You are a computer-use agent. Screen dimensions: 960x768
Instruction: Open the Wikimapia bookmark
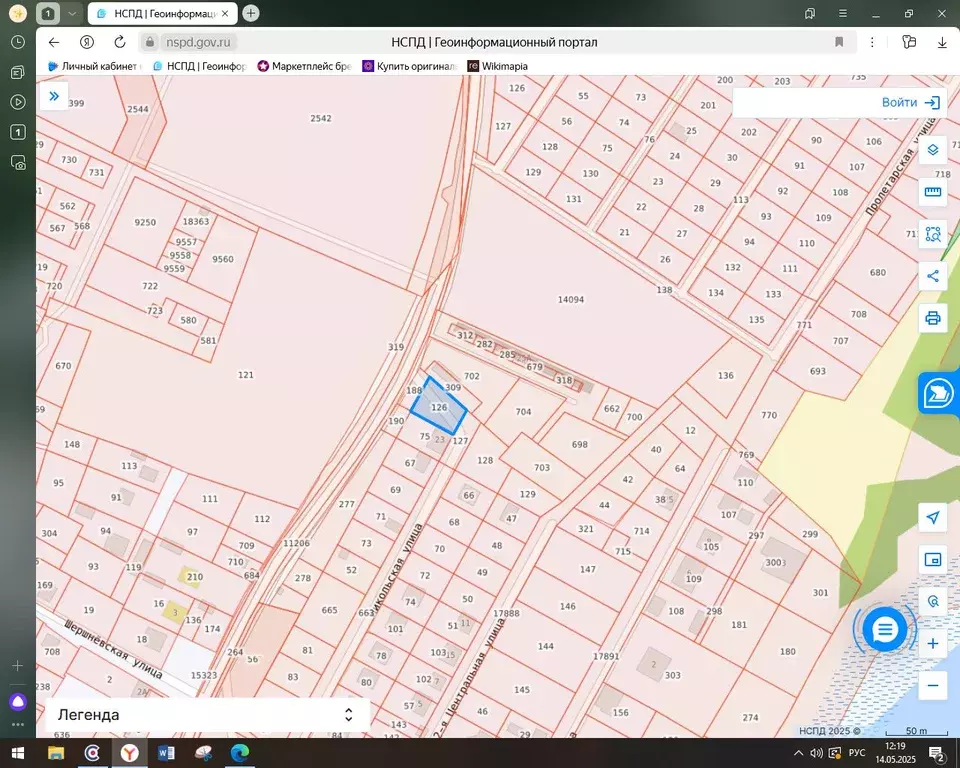tap(497, 66)
